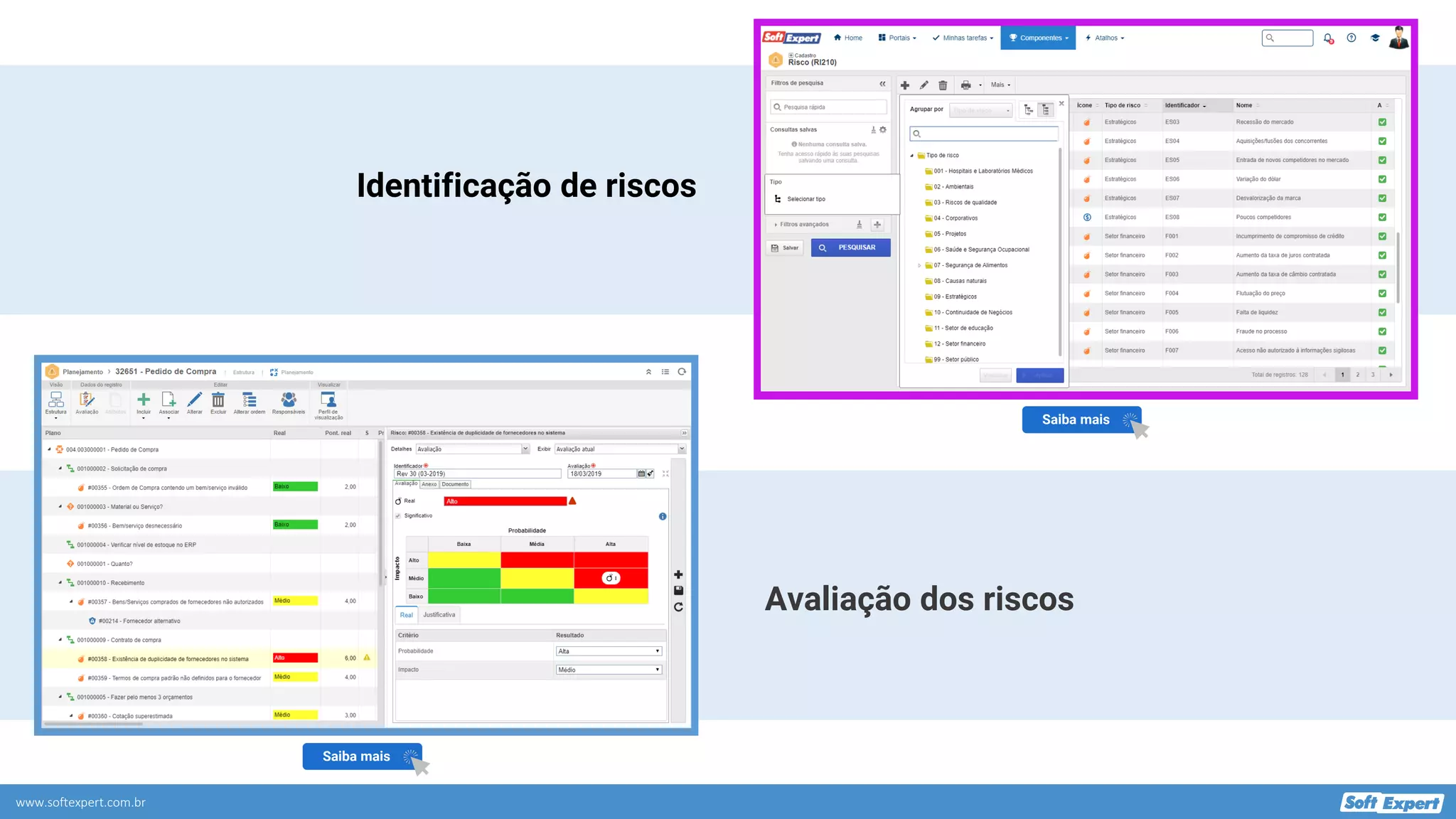Viewport: 1456px width, 819px height.
Task: Go to page 2 of risk records
Action: (x=1358, y=375)
